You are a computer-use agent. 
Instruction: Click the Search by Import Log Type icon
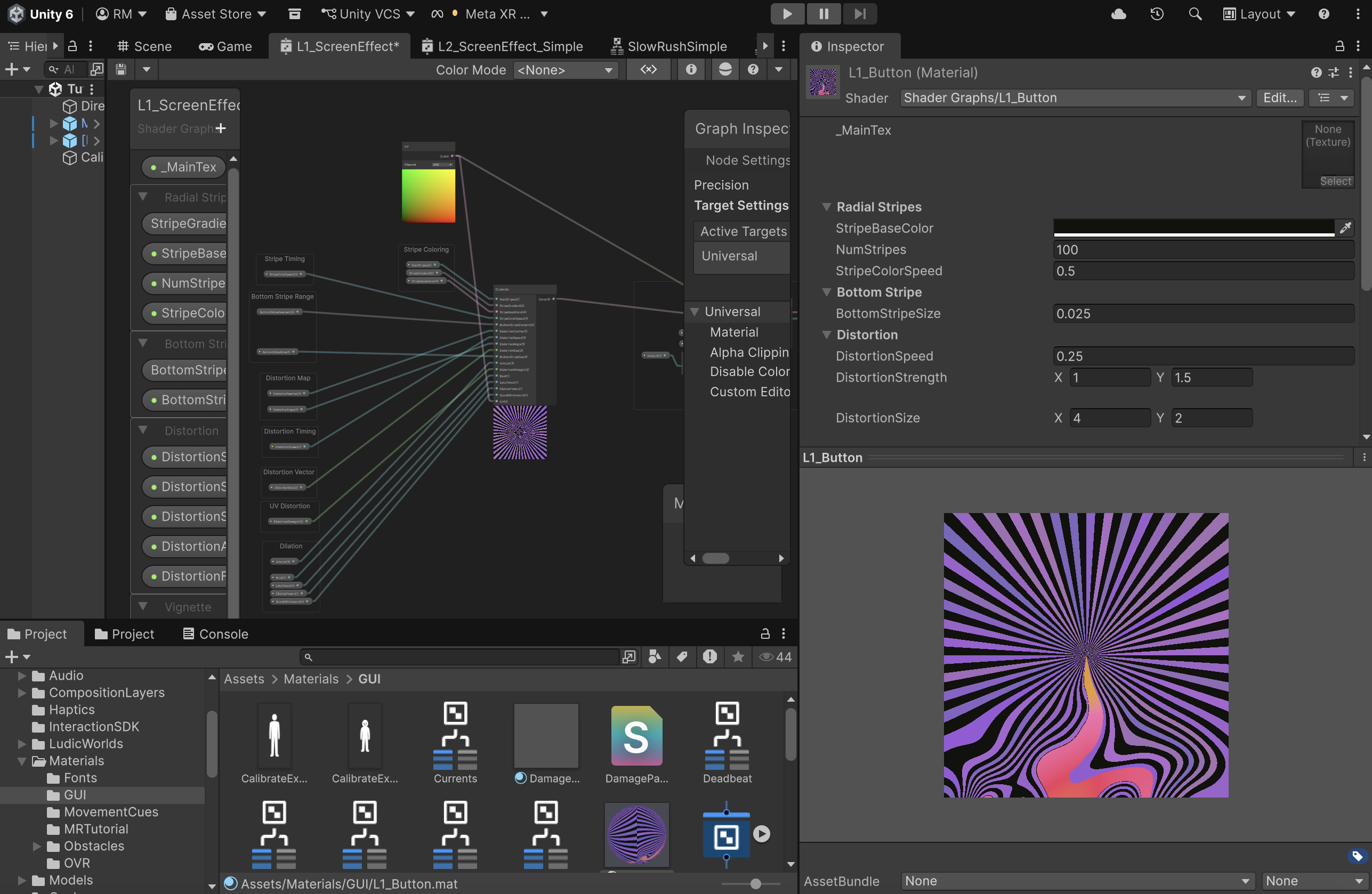tap(709, 657)
